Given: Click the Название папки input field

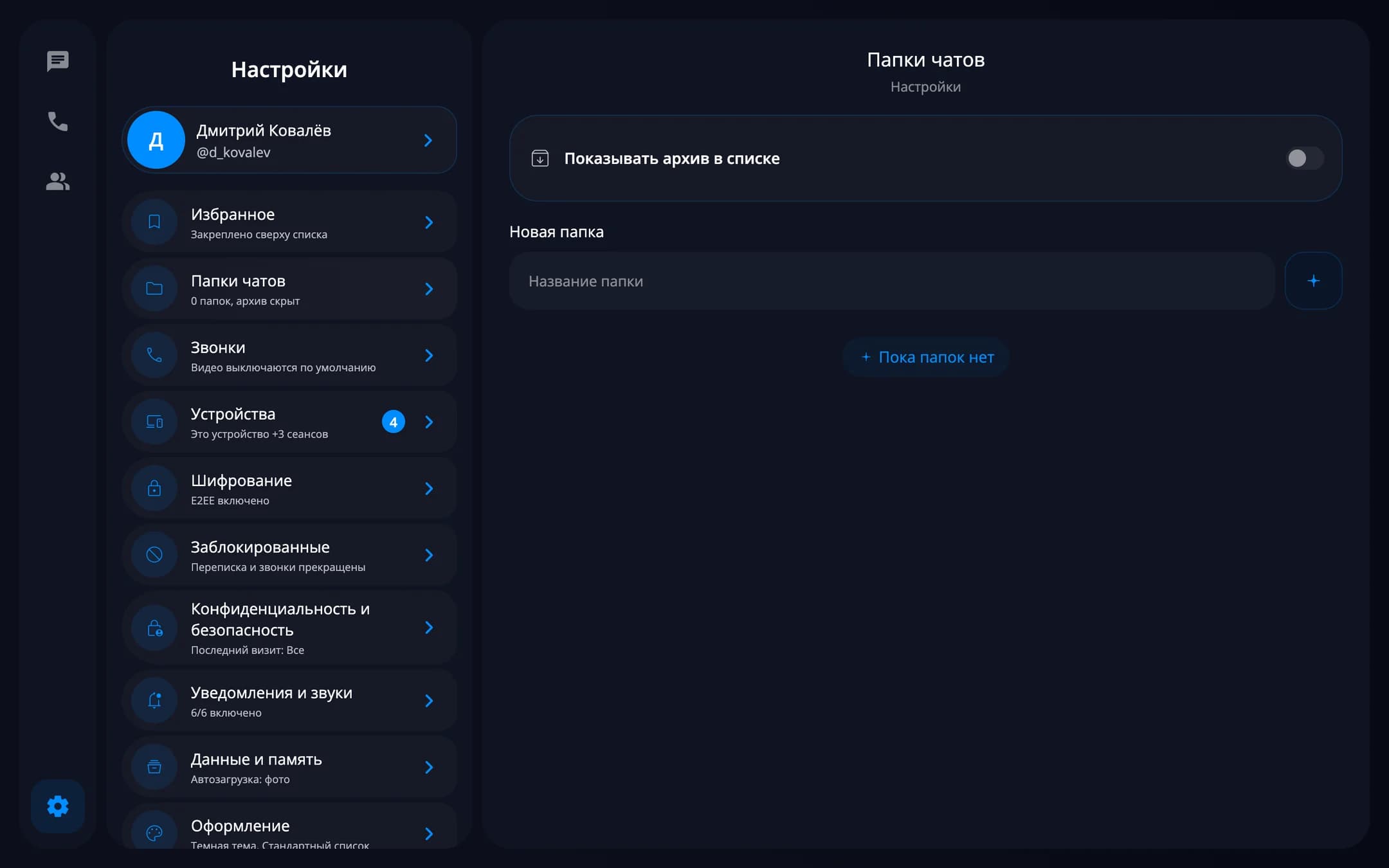Looking at the screenshot, I should pyautogui.click(x=892, y=281).
